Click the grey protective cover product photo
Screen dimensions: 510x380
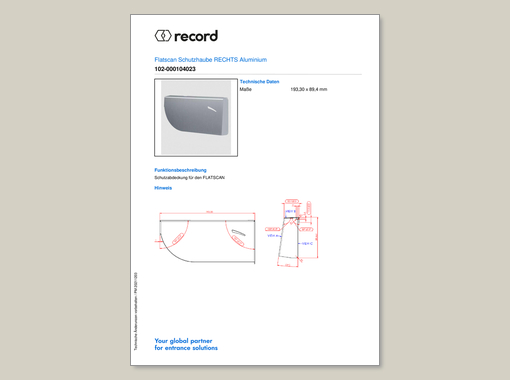[x=196, y=117]
